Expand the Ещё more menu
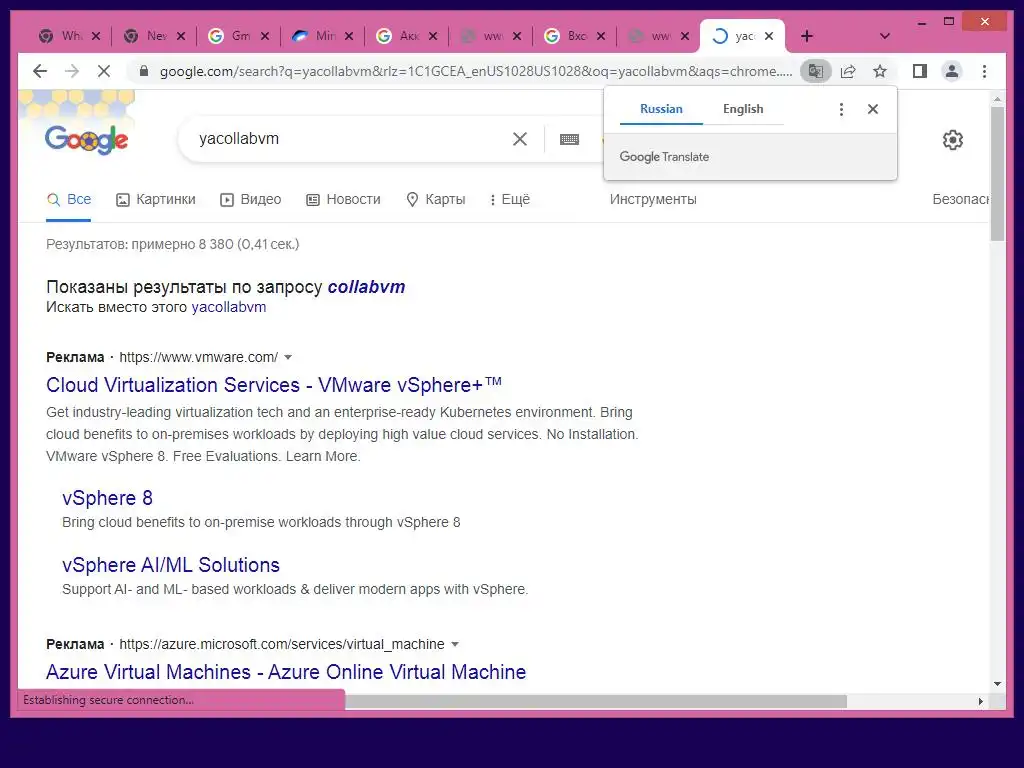This screenshot has height=768, width=1024. tap(509, 199)
